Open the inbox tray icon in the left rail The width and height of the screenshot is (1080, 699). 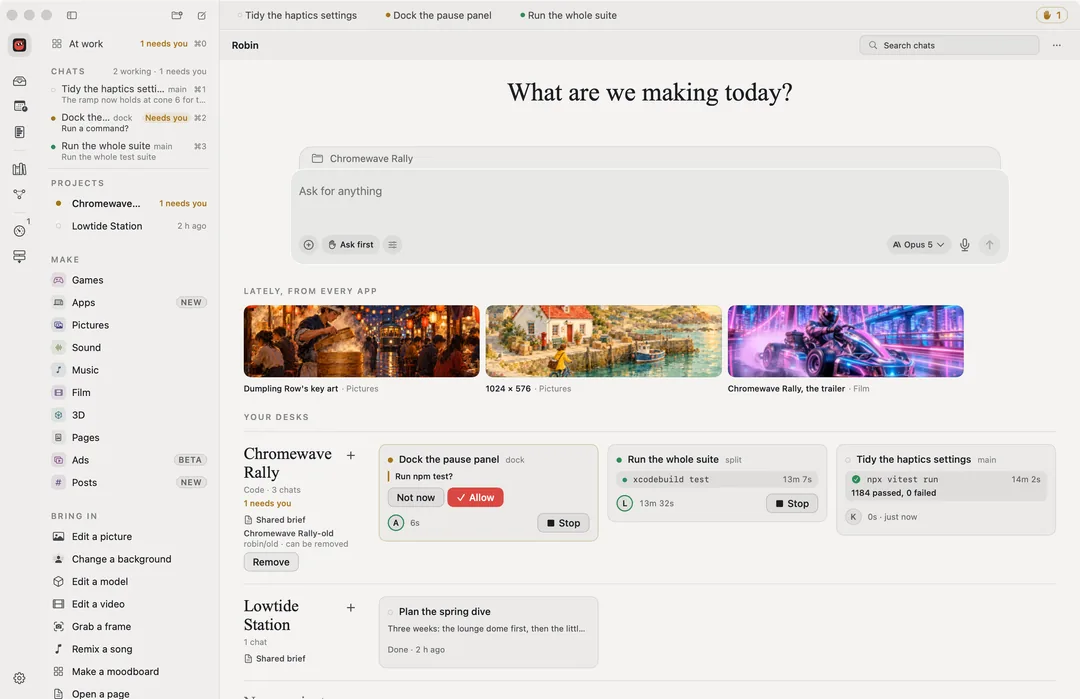(x=19, y=81)
